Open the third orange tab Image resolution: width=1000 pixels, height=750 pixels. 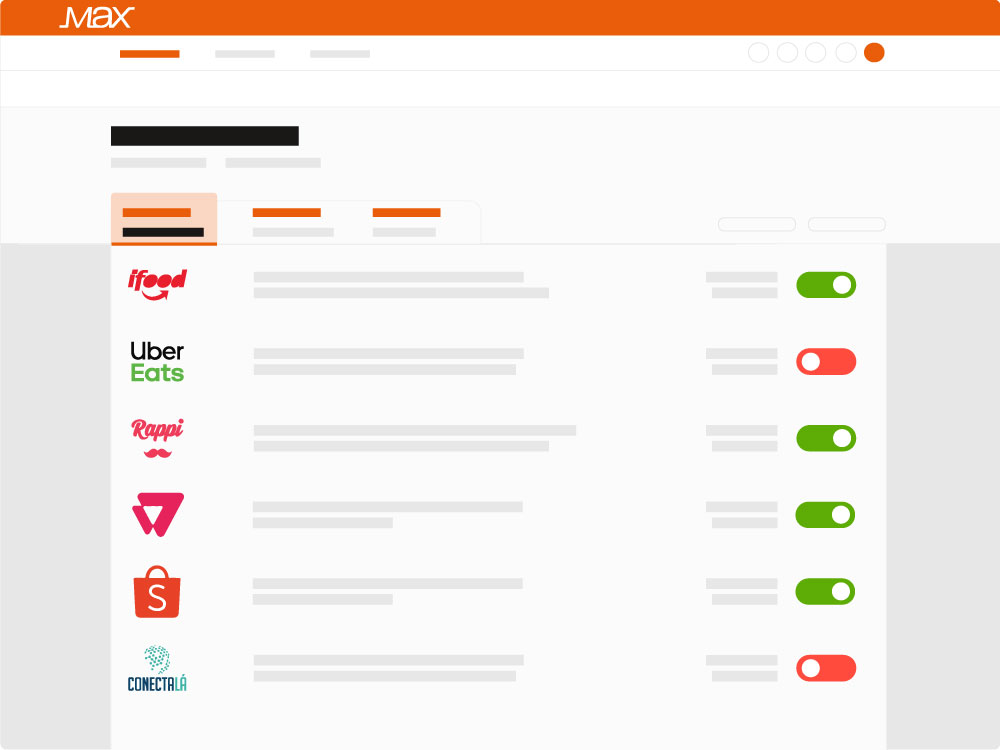pos(406,222)
